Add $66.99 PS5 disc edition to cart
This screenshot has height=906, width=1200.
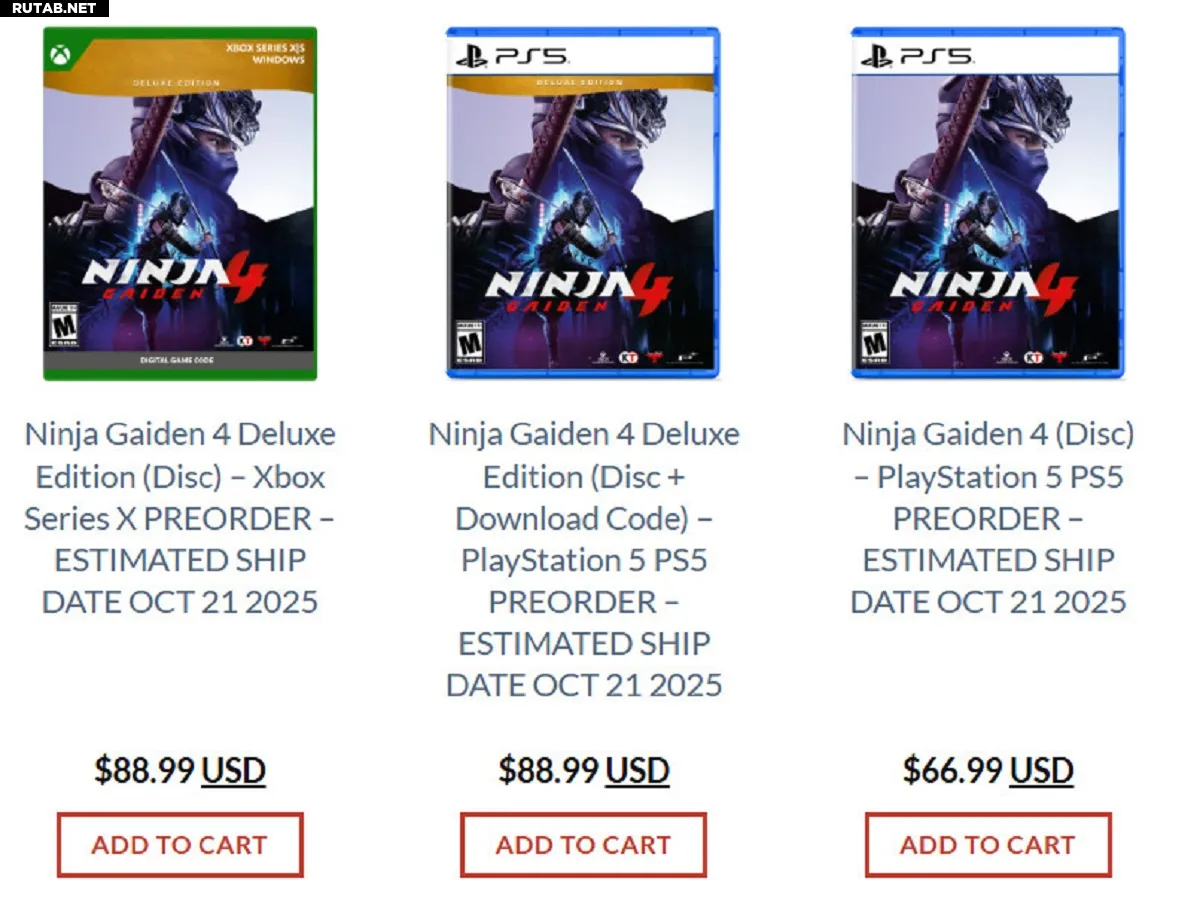click(988, 845)
